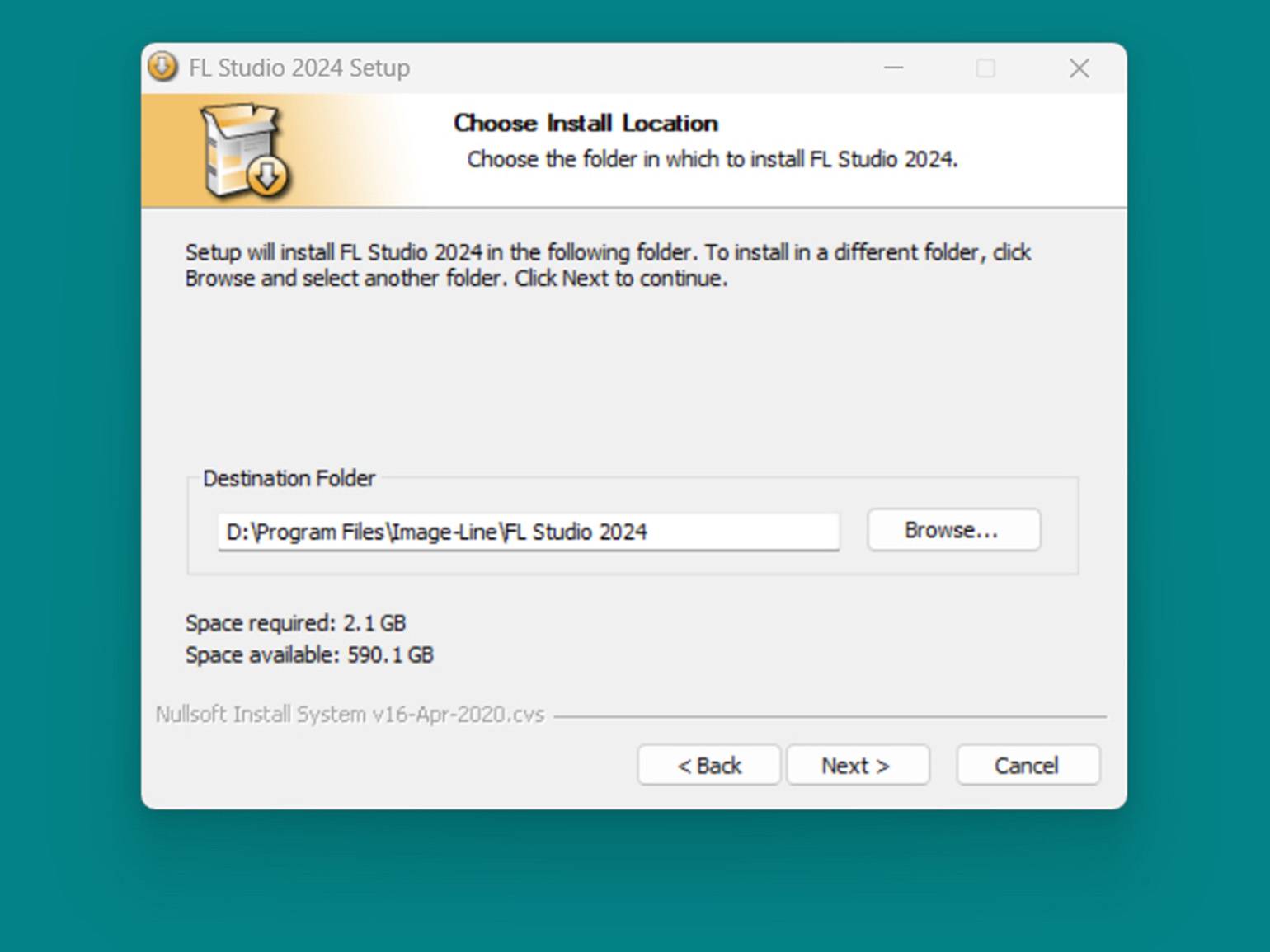1270x952 pixels.
Task: Click the Browse... button
Action: click(x=953, y=530)
